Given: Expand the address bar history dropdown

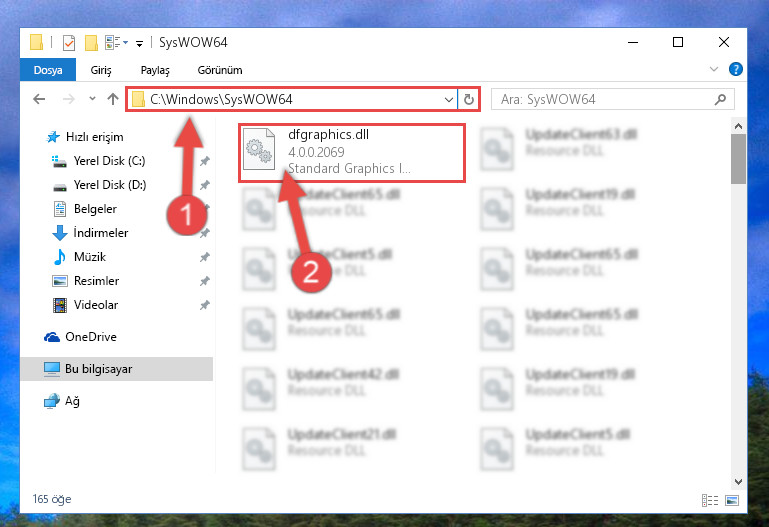Looking at the screenshot, I should click(448, 100).
